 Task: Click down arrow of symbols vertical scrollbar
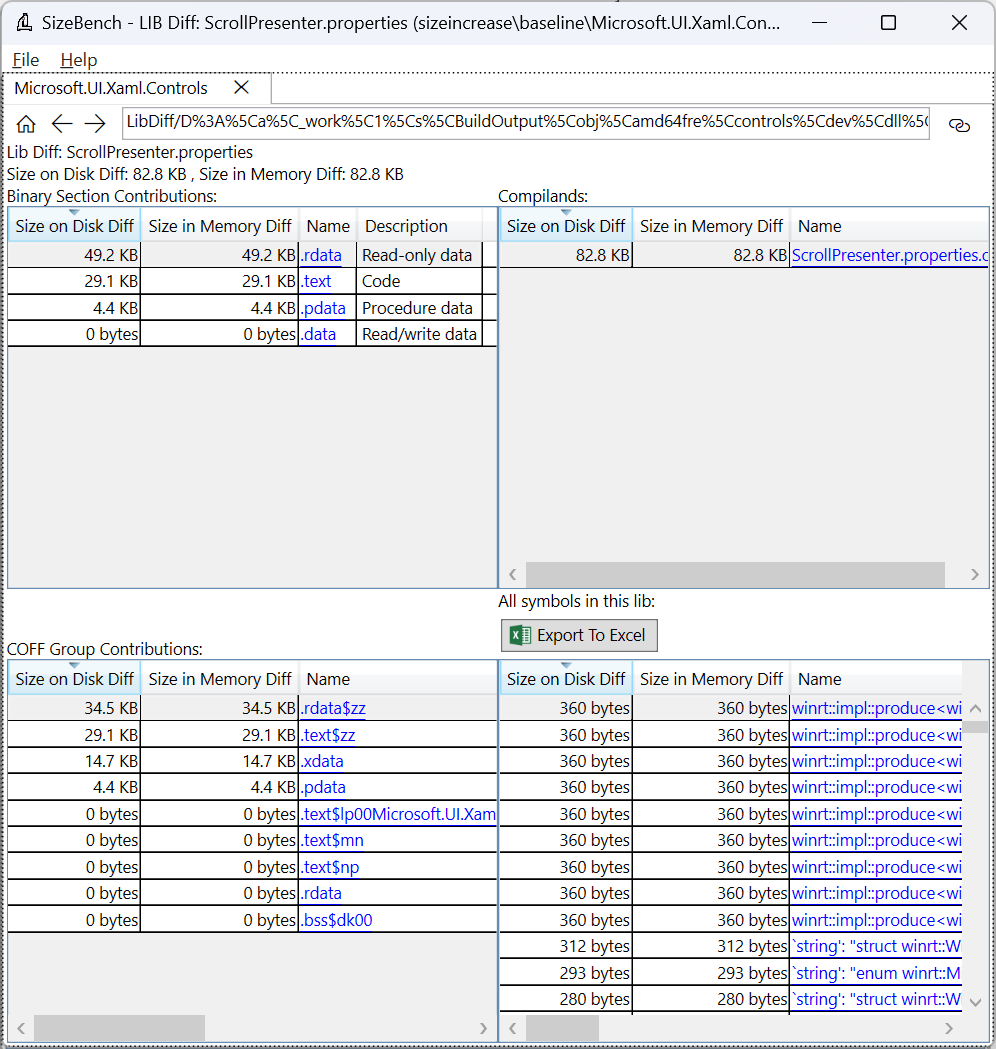[975, 1002]
